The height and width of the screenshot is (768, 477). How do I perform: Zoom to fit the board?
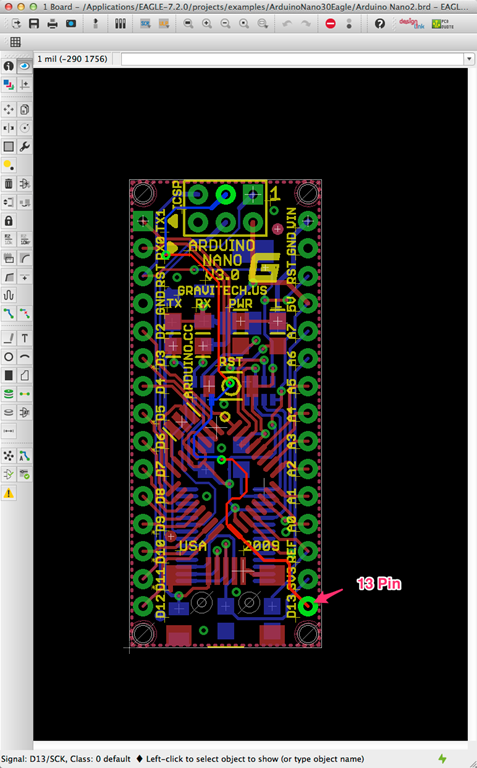[188, 24]
